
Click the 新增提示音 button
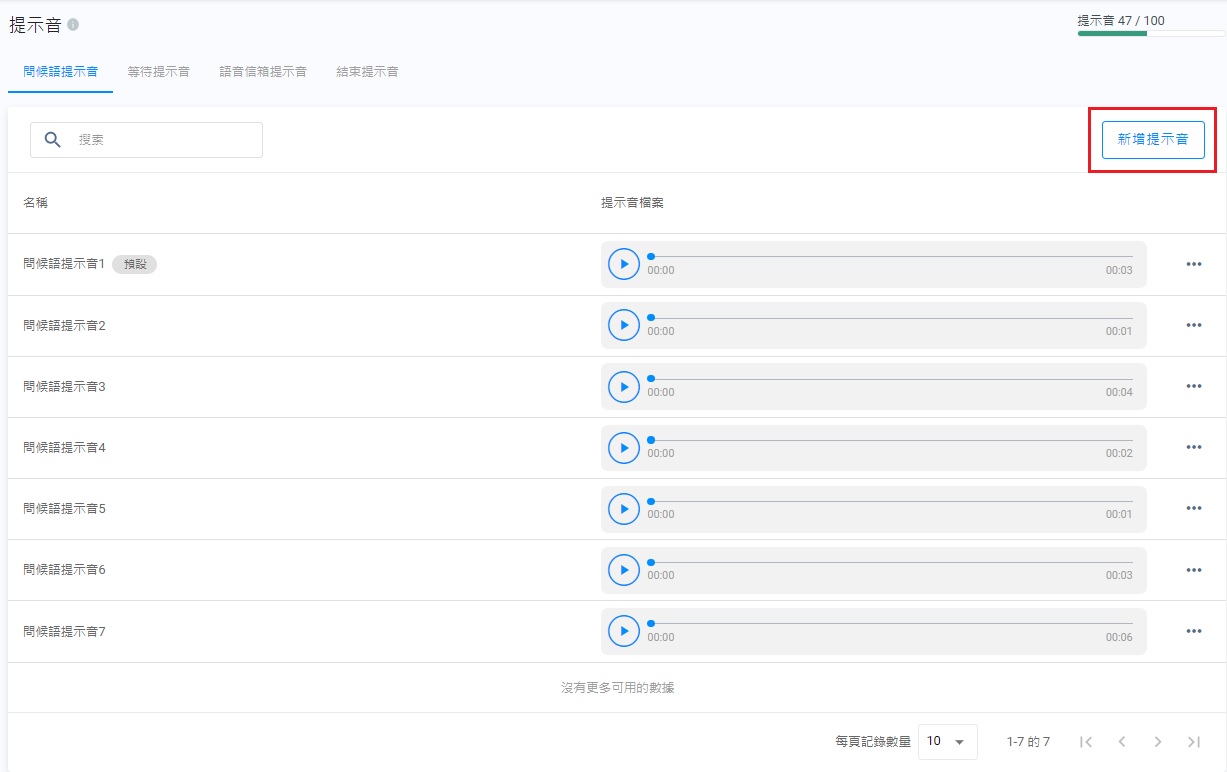point(1152,139)
